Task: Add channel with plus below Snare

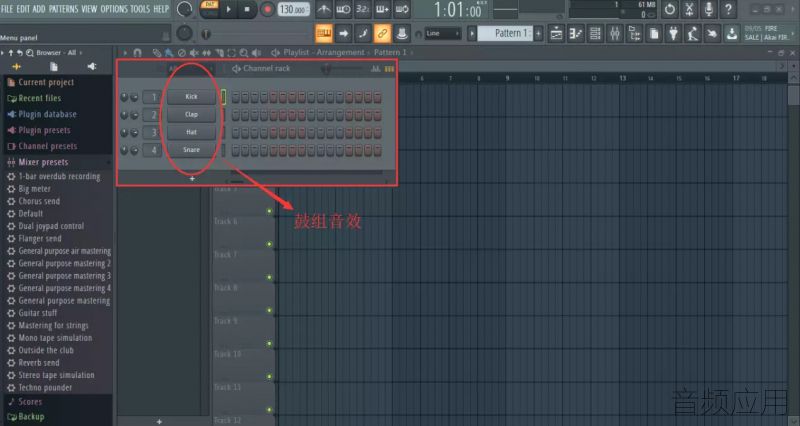Action: click(192, 179)
